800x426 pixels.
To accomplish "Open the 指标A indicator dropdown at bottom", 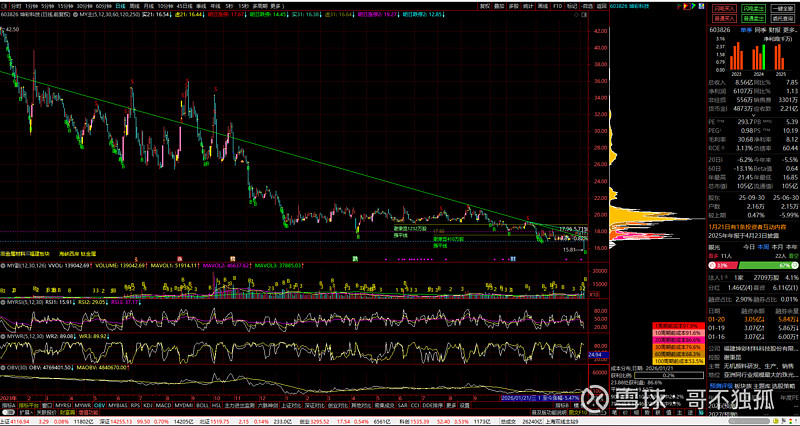I will [8, 407].
